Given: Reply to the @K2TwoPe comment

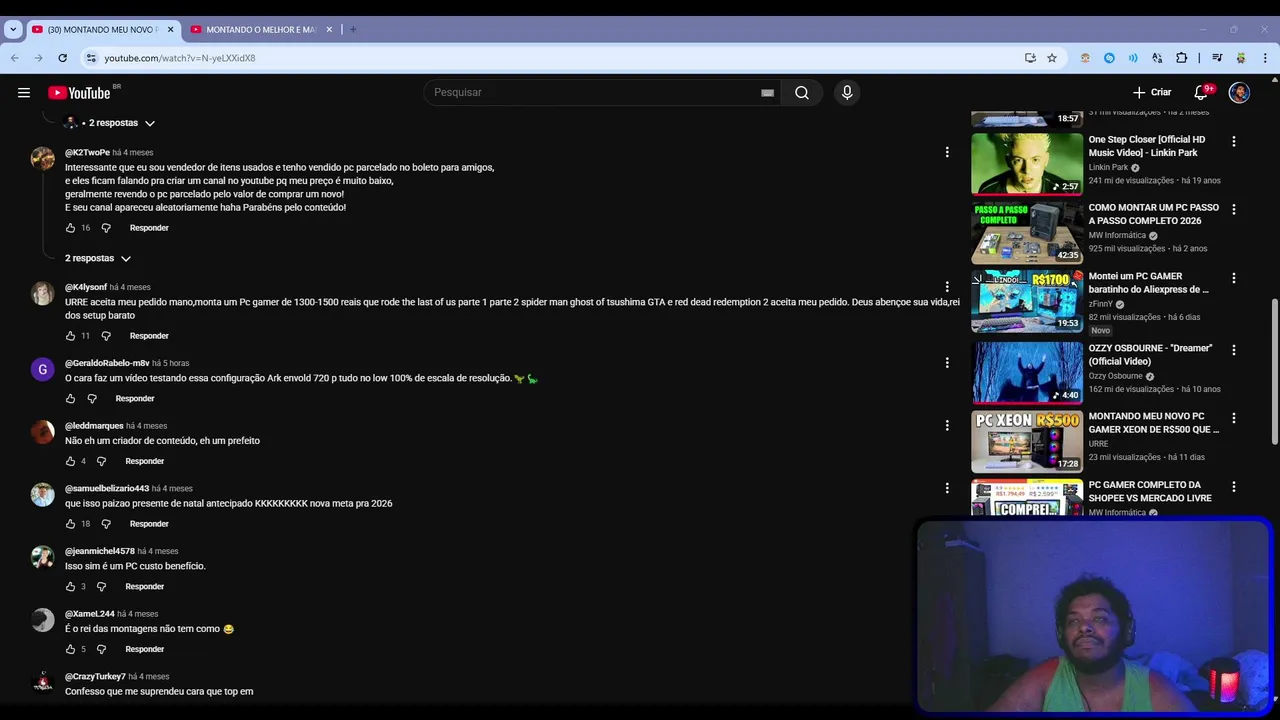Looking at the screenshot, I should point(149,228).
